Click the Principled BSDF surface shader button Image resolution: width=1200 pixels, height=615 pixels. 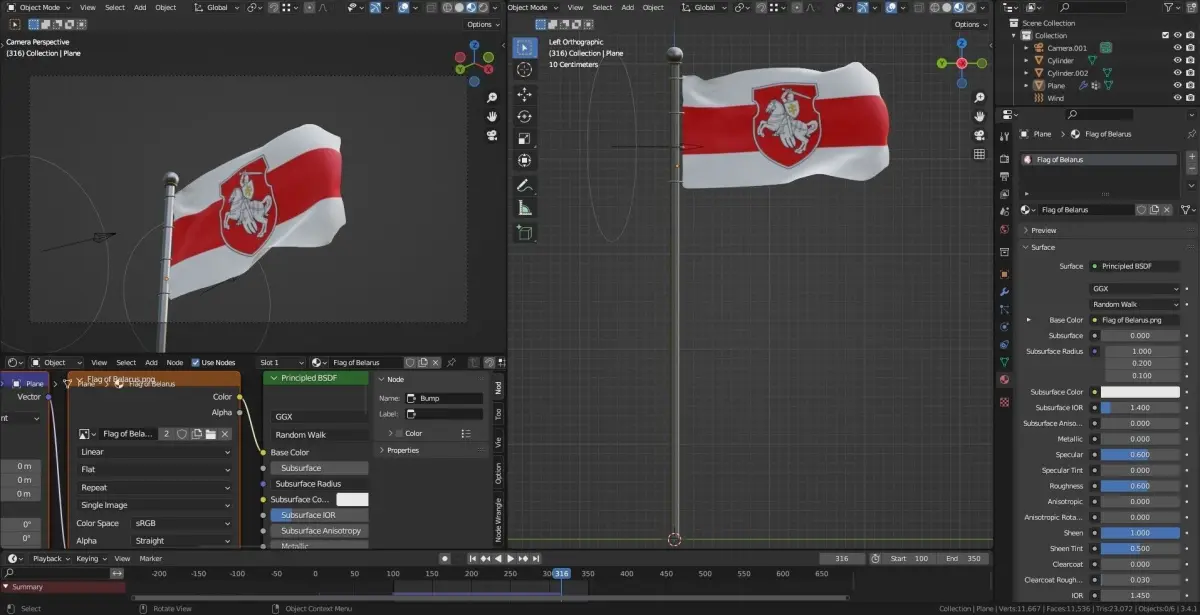[x=1135, y=266]
